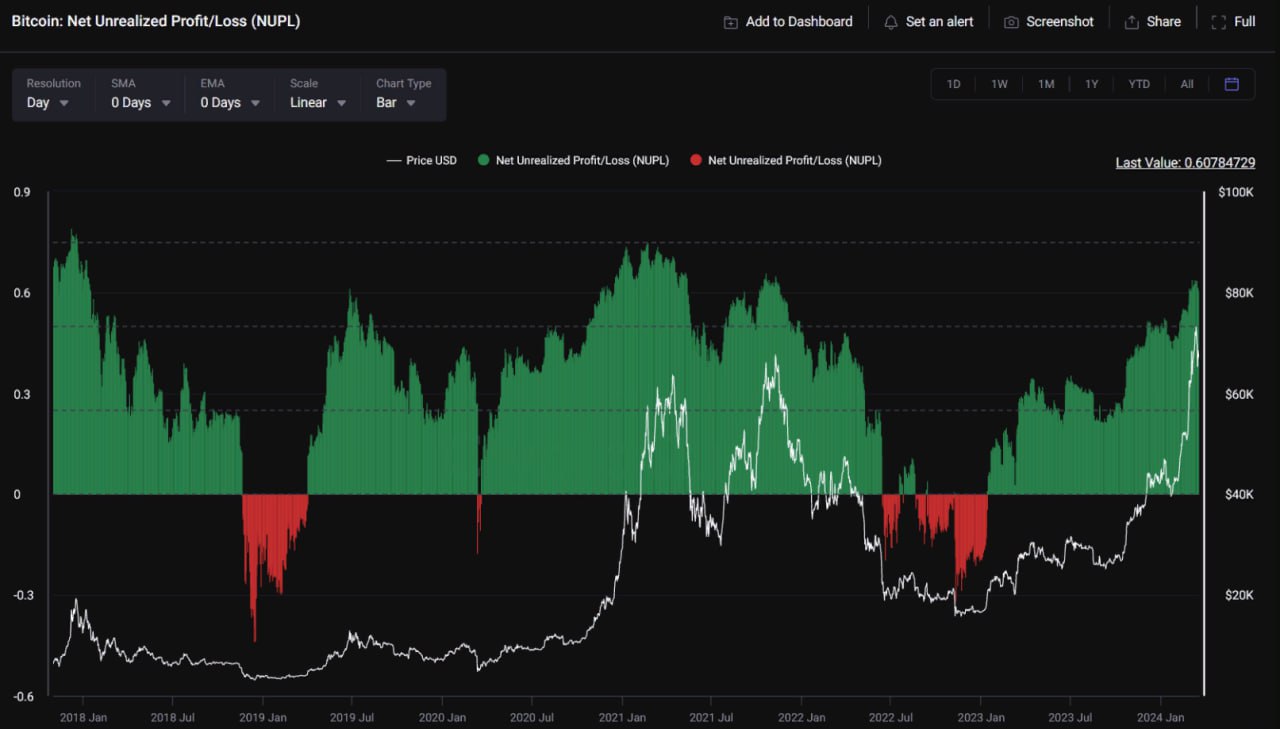This screenshot has width=1280, height=729.
Task: Click the 0.9 left axis label
Action: pos(21,192)
